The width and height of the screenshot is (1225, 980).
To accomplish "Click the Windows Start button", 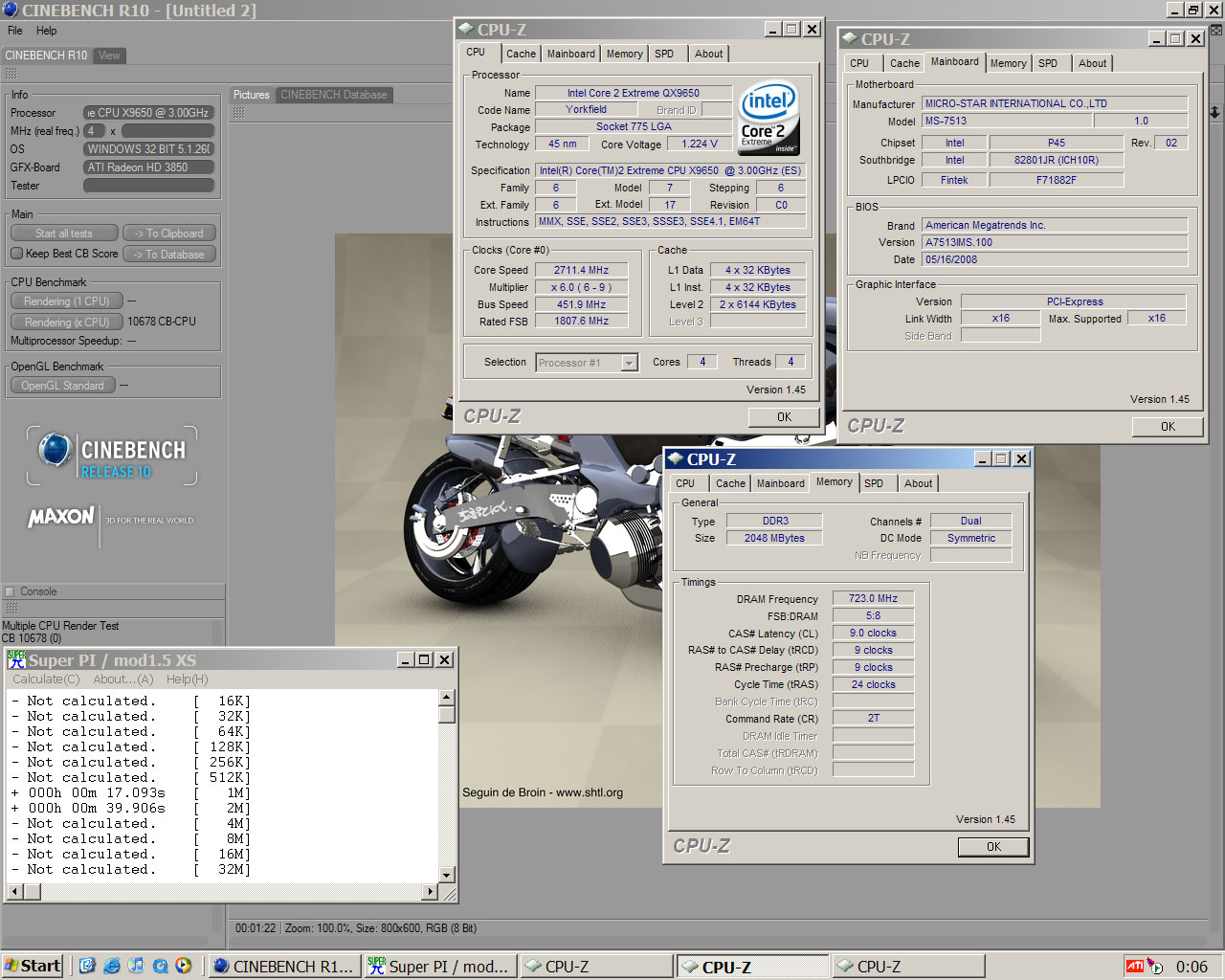I will click(x=33, y=966).
